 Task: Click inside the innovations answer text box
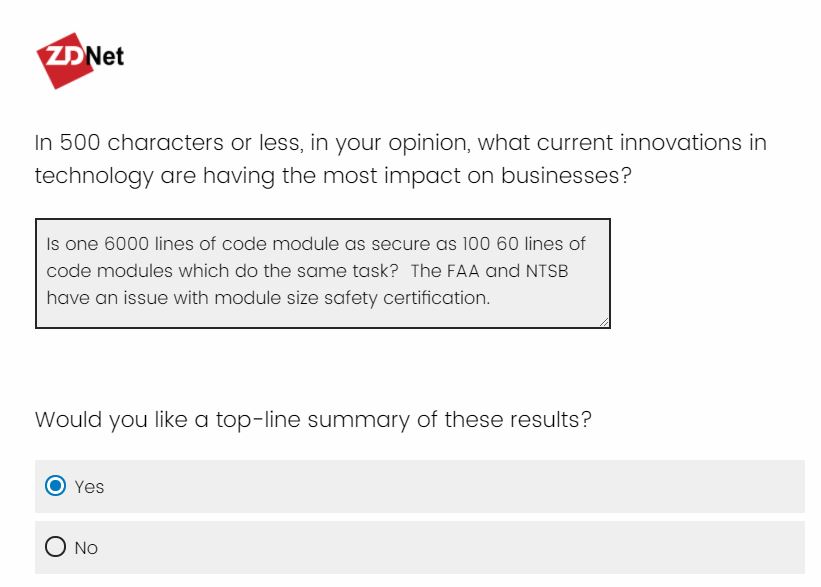click(323, 273)
